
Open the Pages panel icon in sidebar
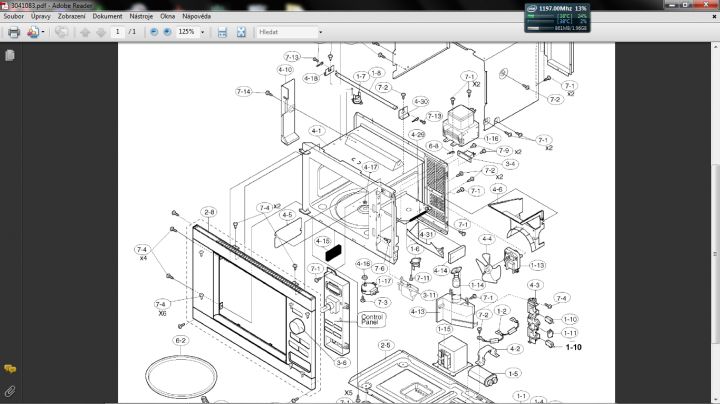10,56
